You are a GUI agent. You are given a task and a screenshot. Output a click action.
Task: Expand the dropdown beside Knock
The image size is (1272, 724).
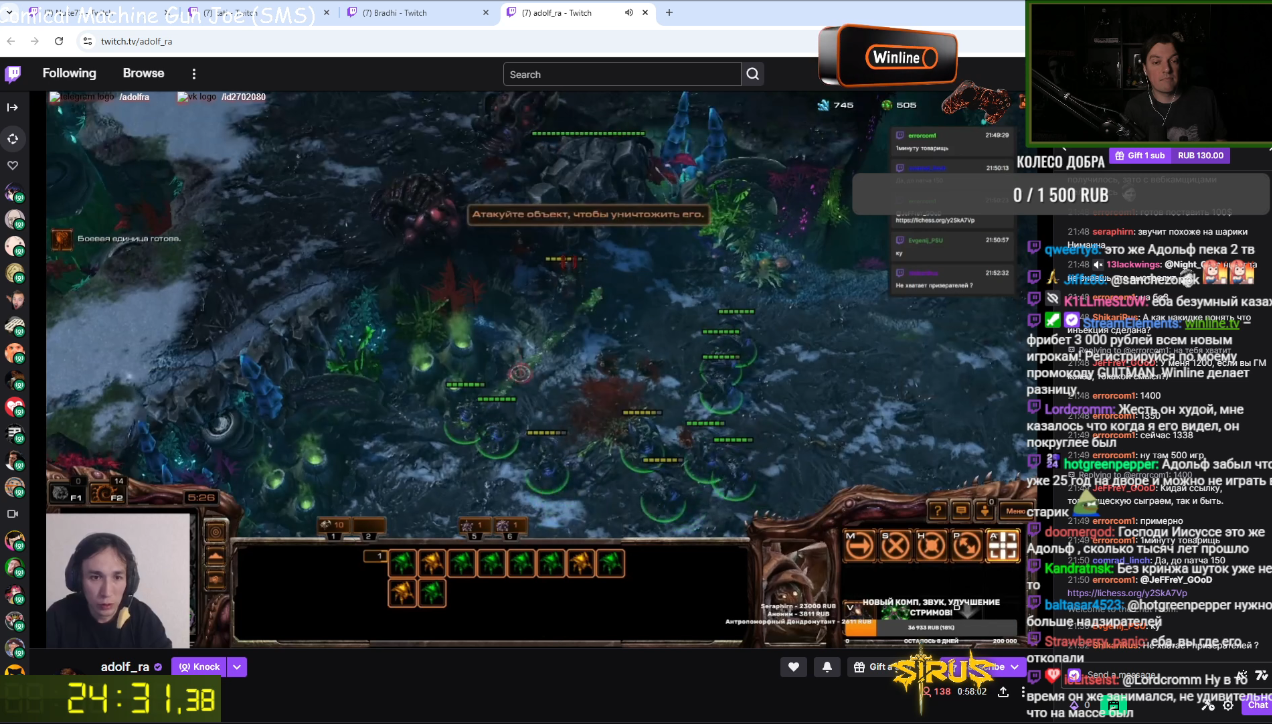237,667
